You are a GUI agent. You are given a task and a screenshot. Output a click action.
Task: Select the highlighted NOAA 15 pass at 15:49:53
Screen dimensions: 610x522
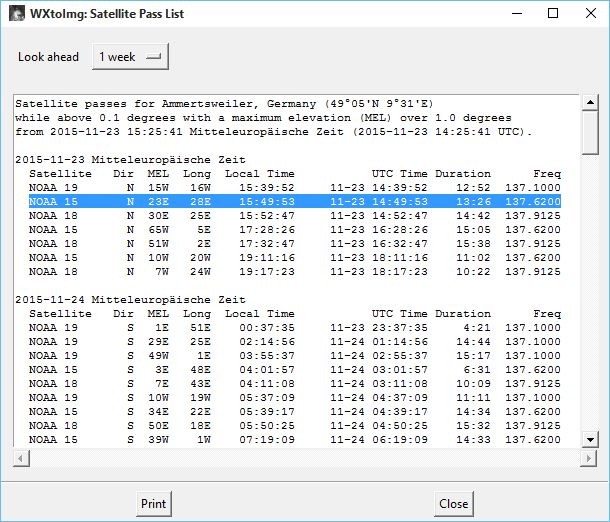coord(294,201)
